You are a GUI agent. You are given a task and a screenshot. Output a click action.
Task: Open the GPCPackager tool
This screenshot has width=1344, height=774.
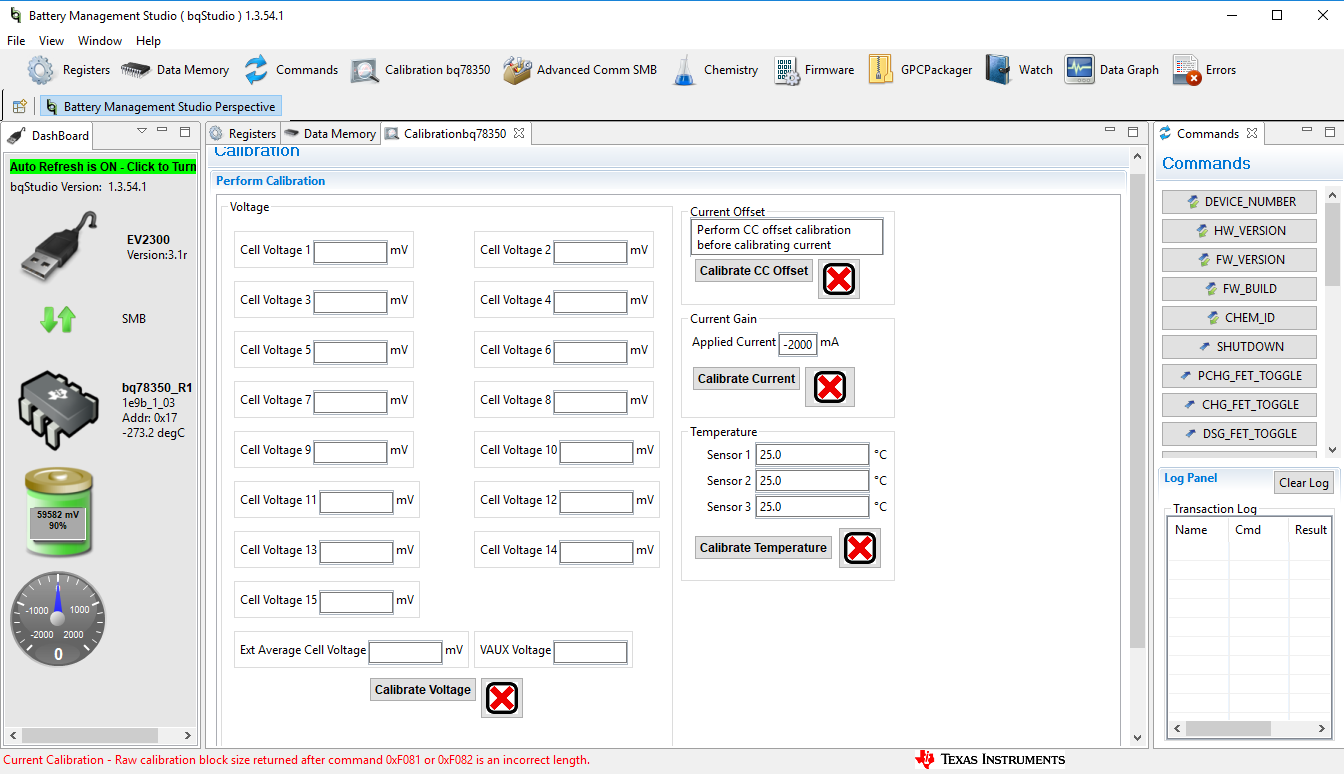click(920, 70)
